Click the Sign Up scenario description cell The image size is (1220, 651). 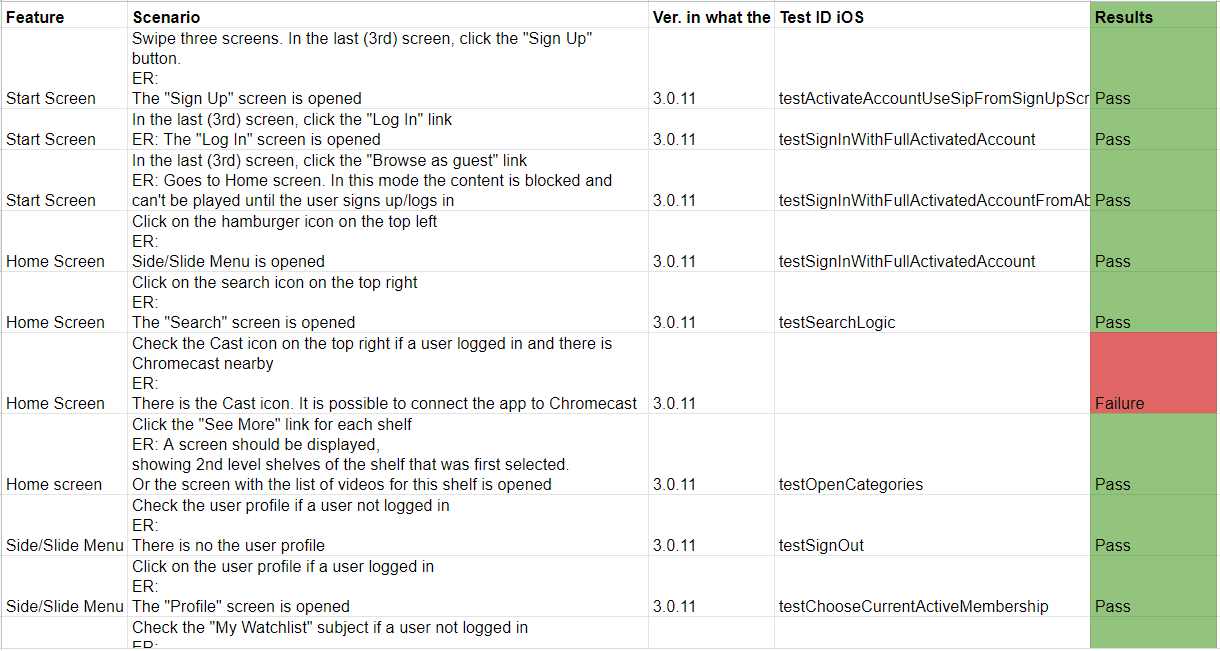click(388, 68)
